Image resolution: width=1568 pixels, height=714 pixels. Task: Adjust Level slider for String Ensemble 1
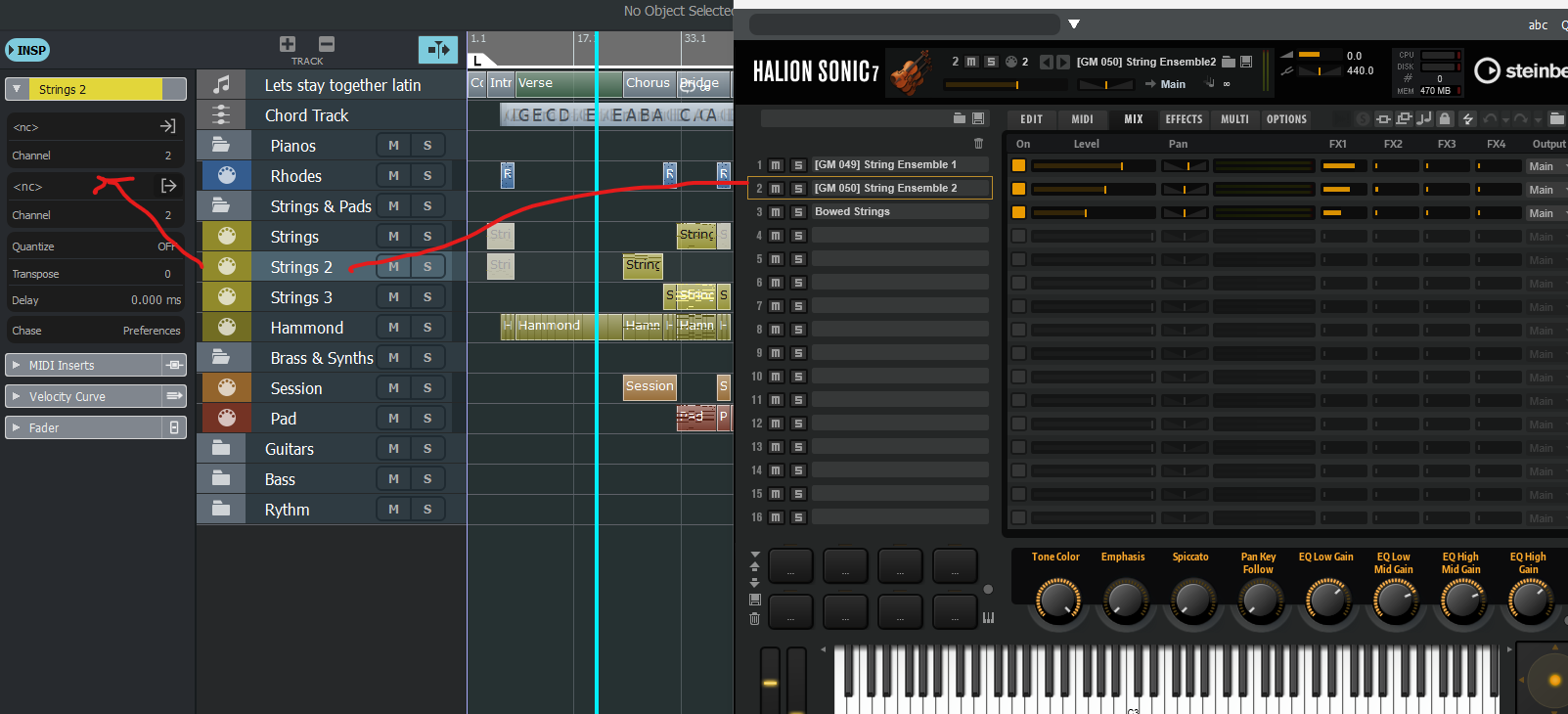pyautogui.click(x=1093, y=166)
